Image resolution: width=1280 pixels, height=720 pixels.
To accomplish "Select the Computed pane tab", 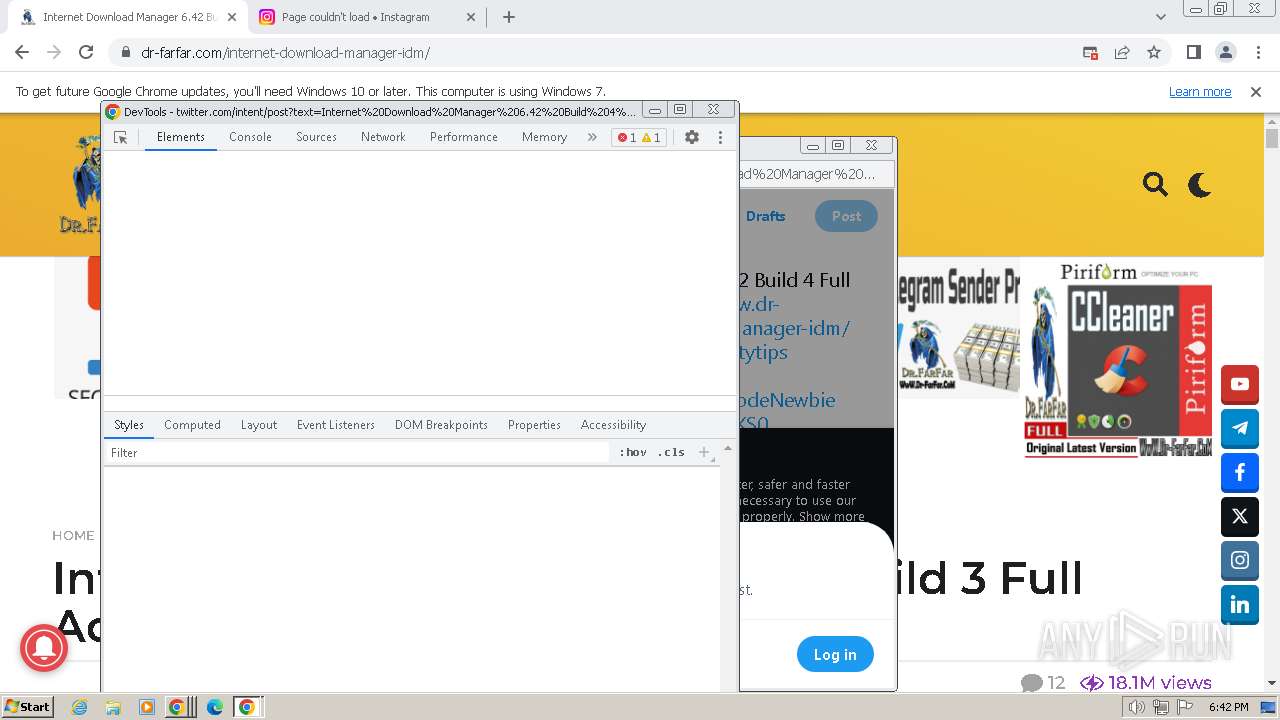I will [192, 425].
